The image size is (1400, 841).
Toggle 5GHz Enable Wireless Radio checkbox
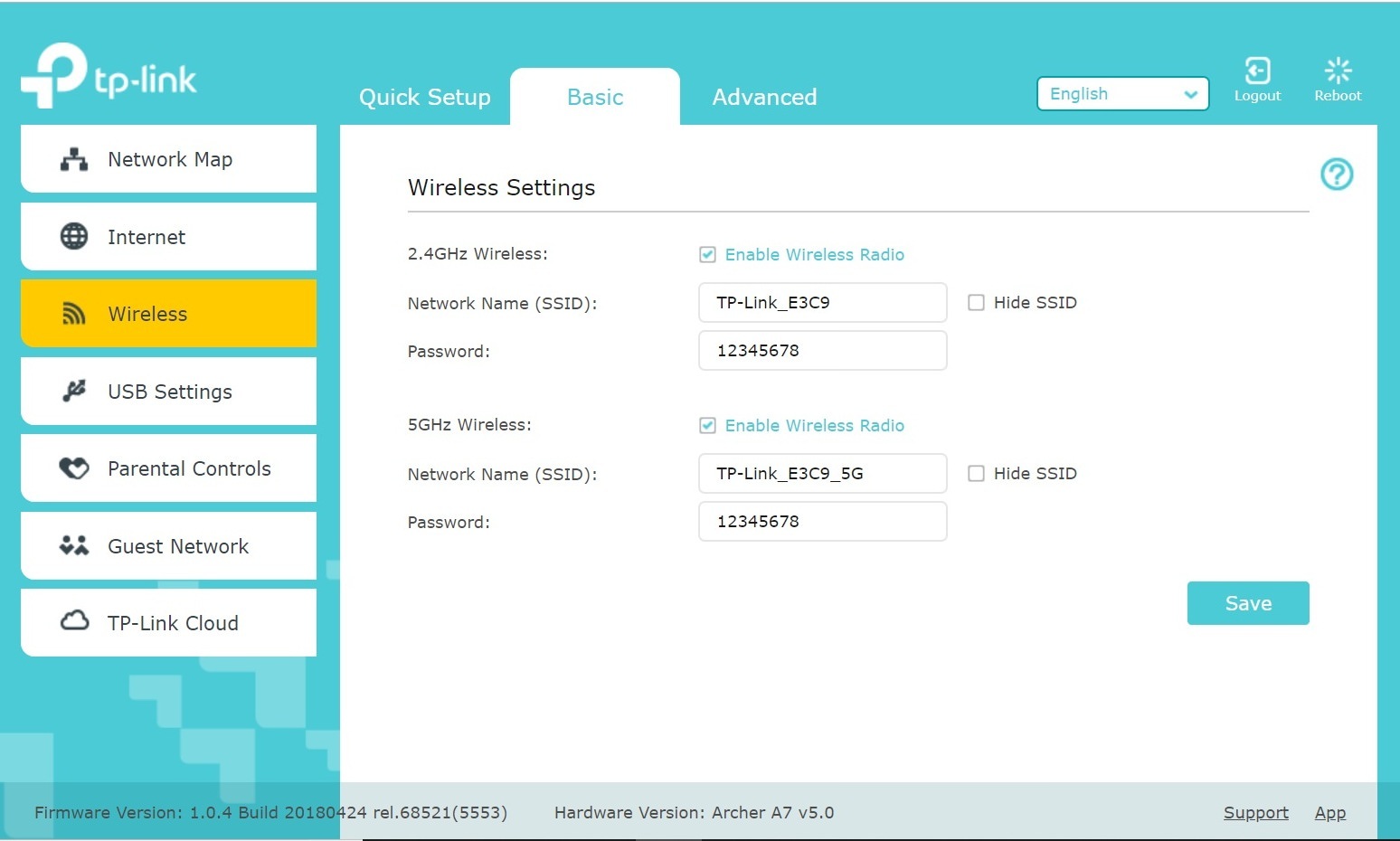tap(707, 426)
